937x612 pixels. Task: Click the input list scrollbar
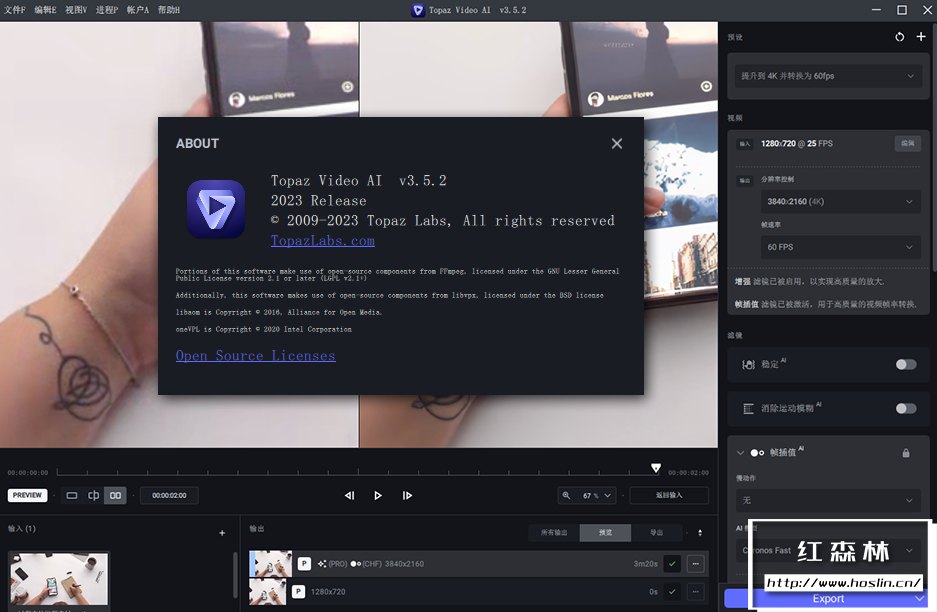(235, 575)
